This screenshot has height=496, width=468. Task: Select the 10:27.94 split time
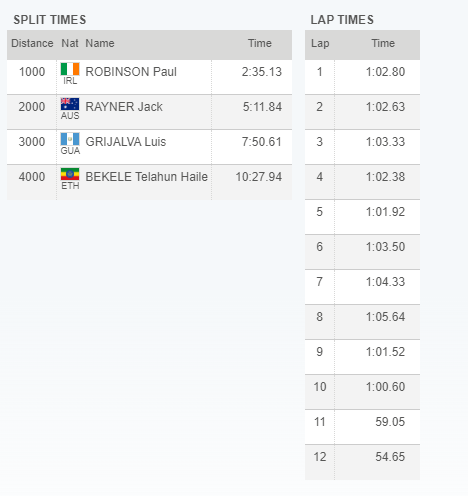coord(259,177)
